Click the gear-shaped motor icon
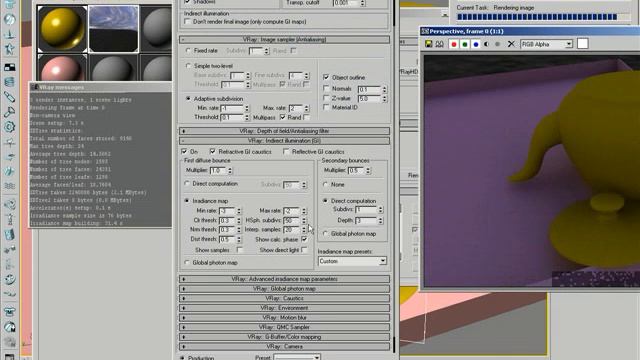Viewport: 640px width, 360px height. [x=9, y=127]
